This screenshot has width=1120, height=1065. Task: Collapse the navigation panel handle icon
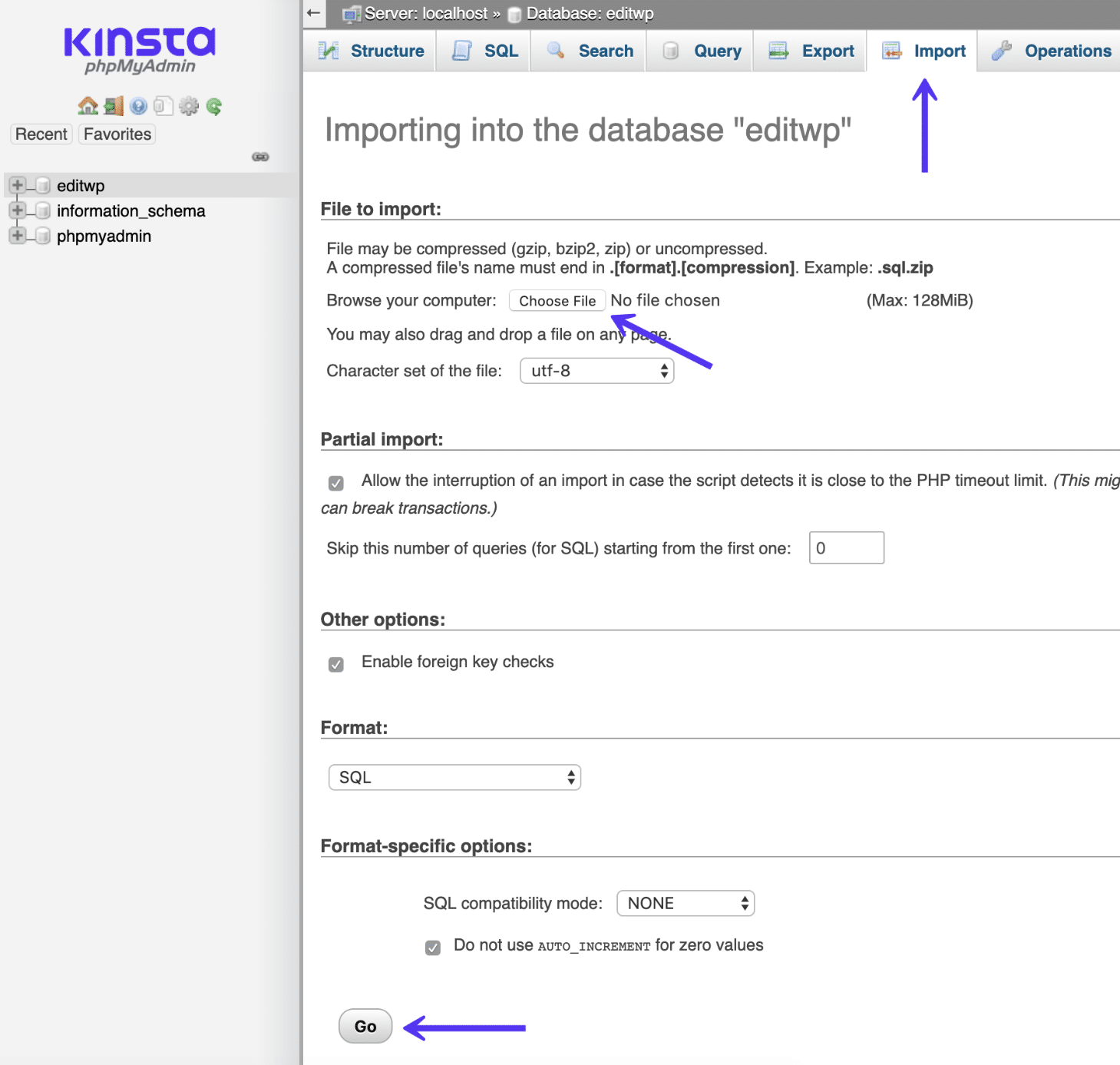pos(260,157)
